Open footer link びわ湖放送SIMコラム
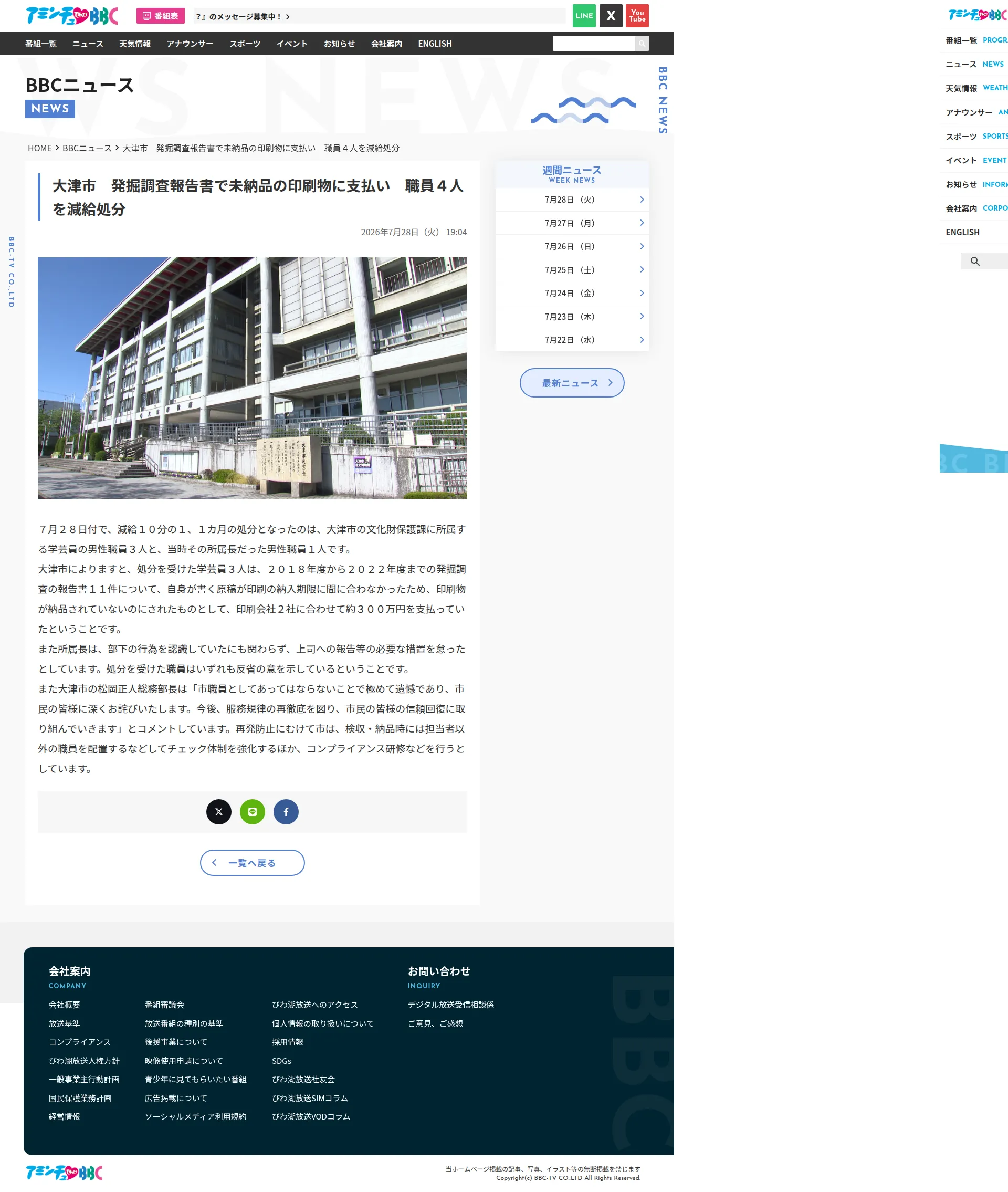1008x1192 pixels. 310,1097
